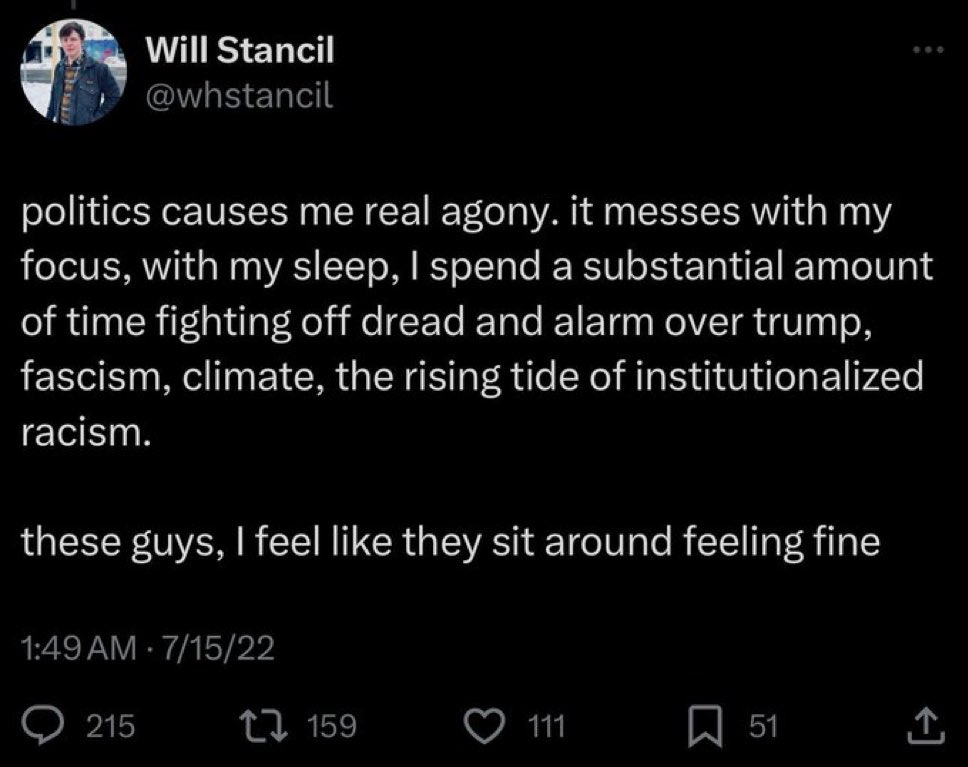Open Will Stancil's profile picture

[73, 72]
